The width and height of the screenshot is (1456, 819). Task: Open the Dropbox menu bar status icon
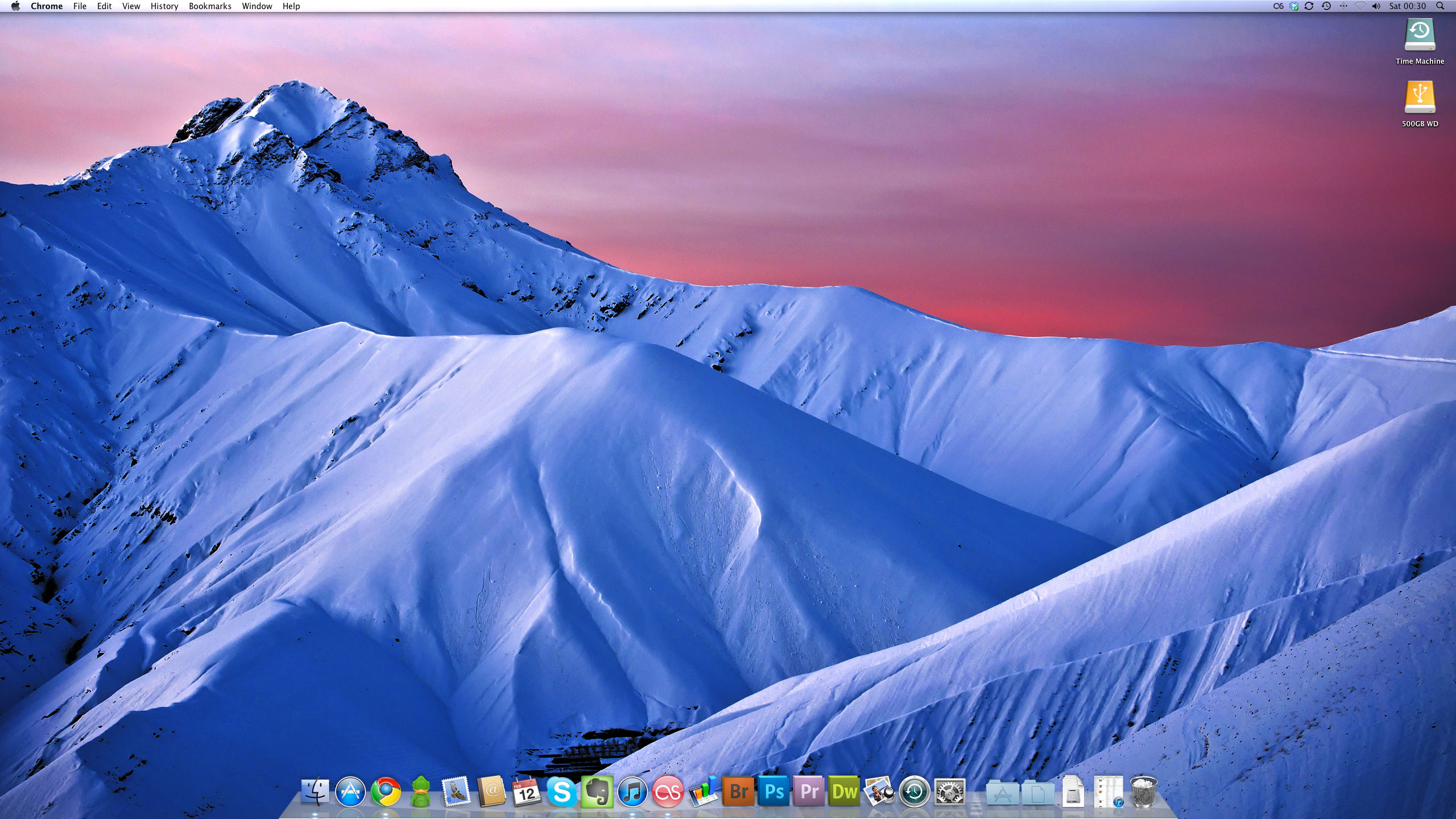[1294, 6]
